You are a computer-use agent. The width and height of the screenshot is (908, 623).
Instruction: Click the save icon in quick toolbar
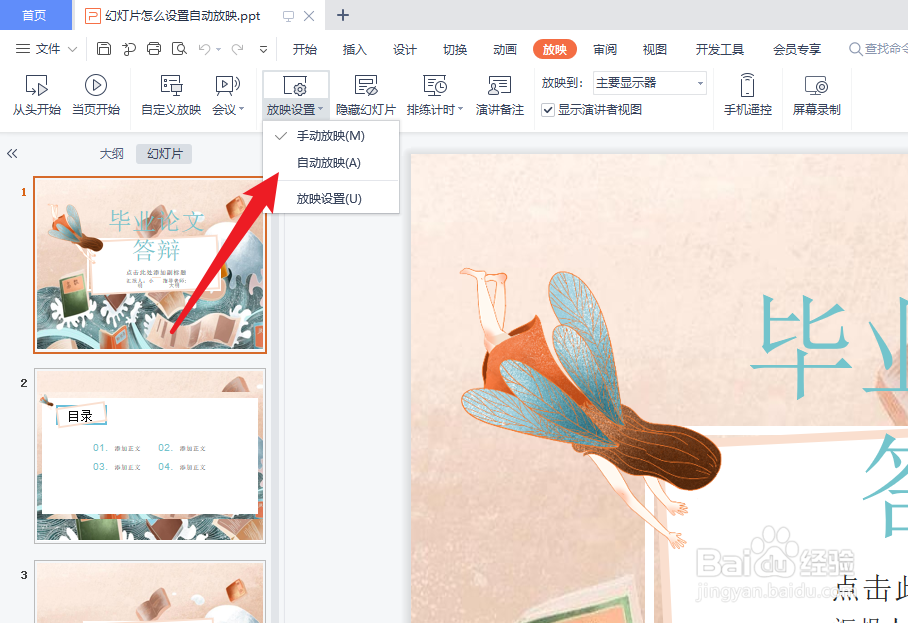tap(104, 49)
